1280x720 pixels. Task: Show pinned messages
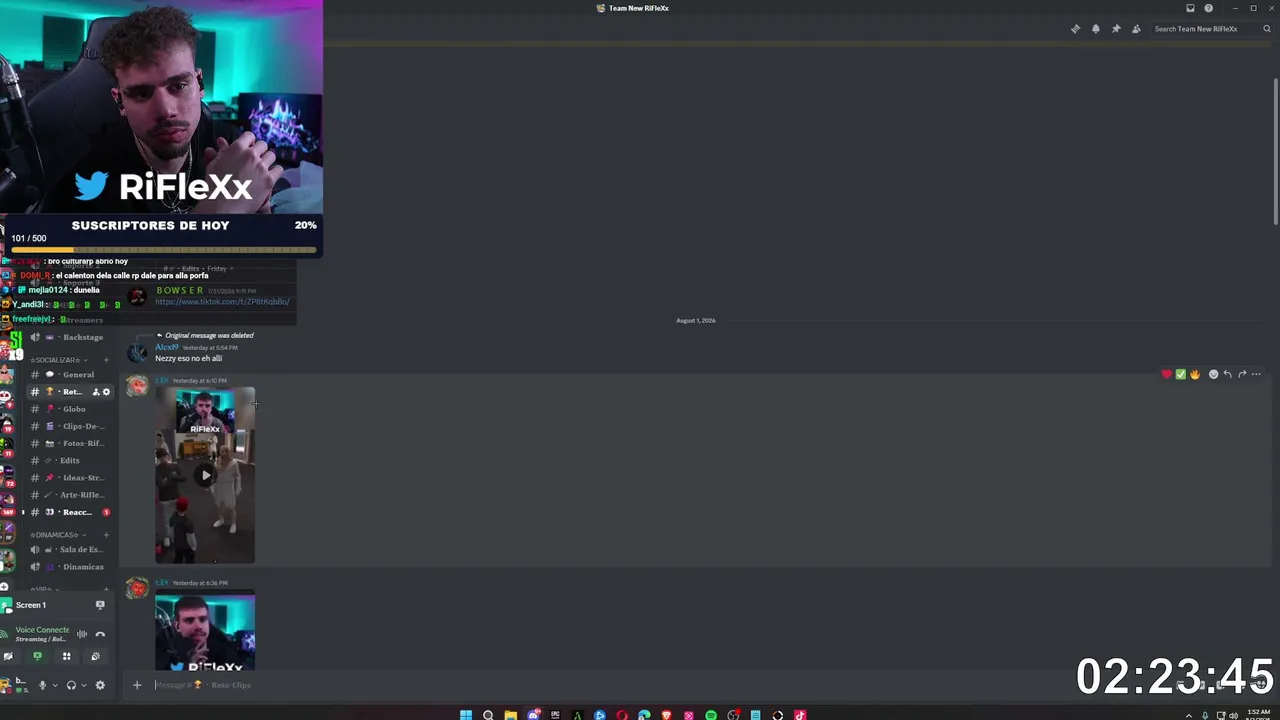pyautogui.click(x=1116, y=29)
